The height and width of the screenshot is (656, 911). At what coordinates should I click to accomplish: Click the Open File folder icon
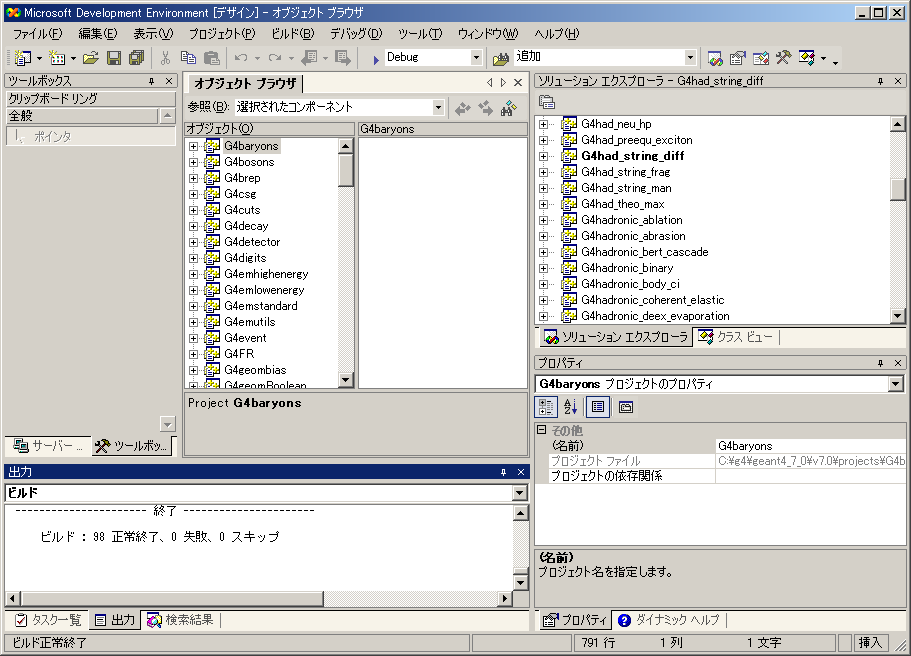(x=91, y=58)
